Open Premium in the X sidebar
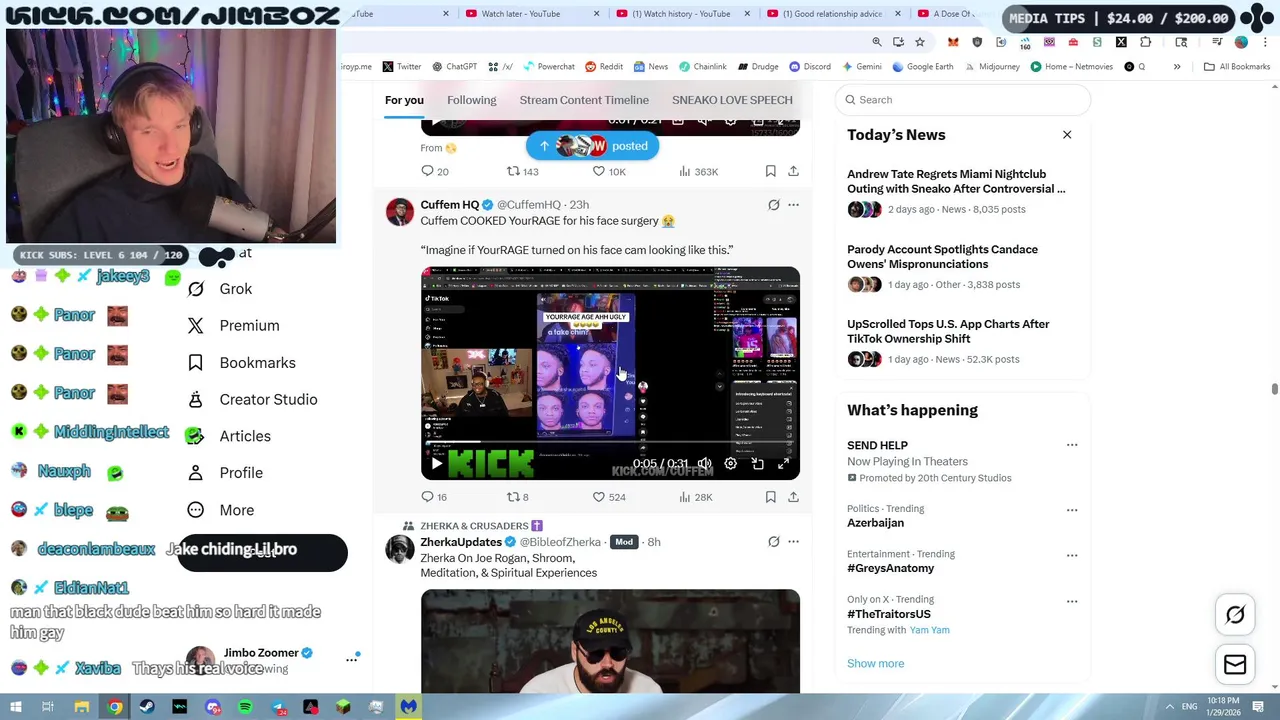This screenshot has height=720, width=1280. pos(233,326)
